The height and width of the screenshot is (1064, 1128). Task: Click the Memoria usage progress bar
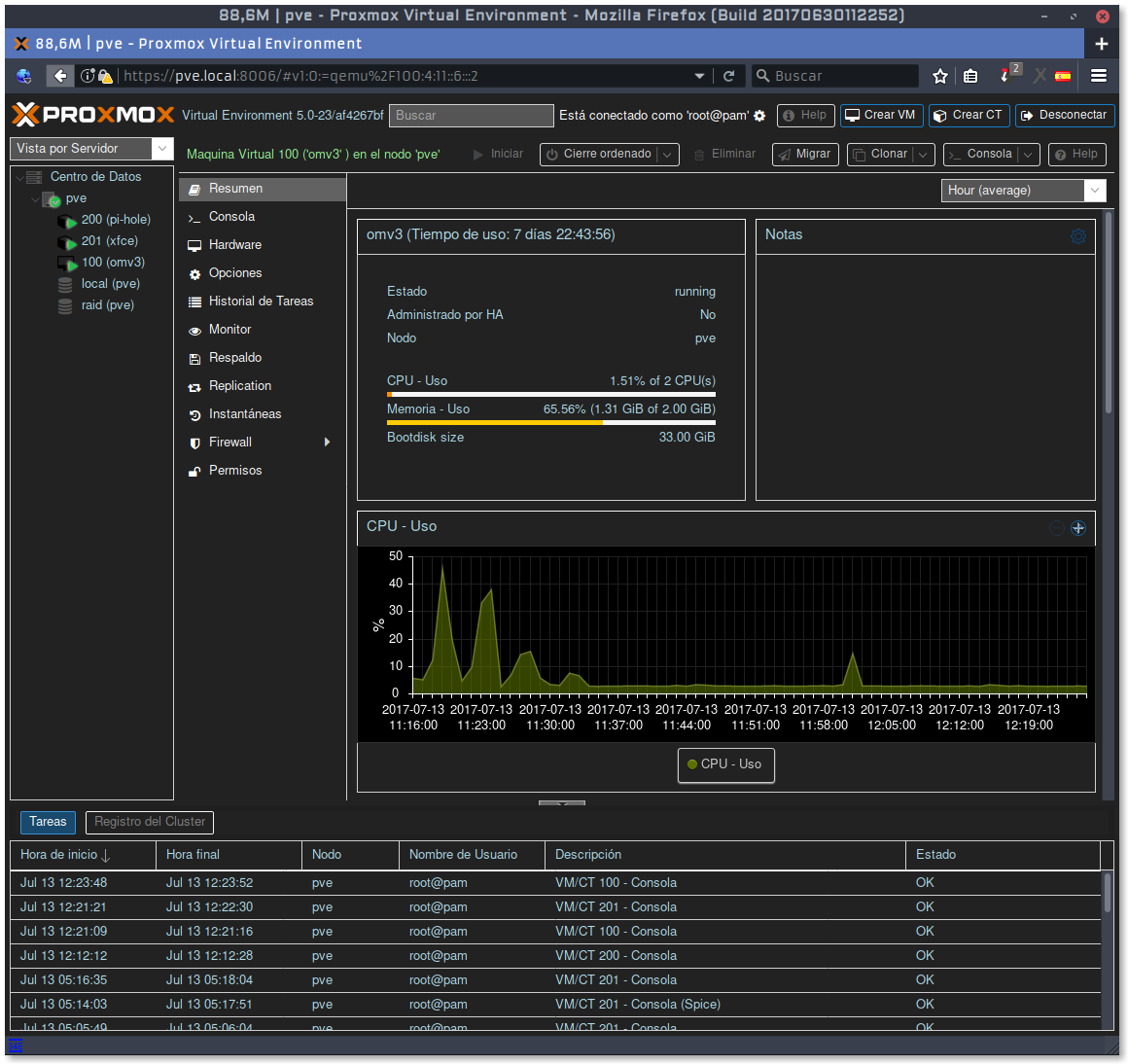tap(551, 423)
